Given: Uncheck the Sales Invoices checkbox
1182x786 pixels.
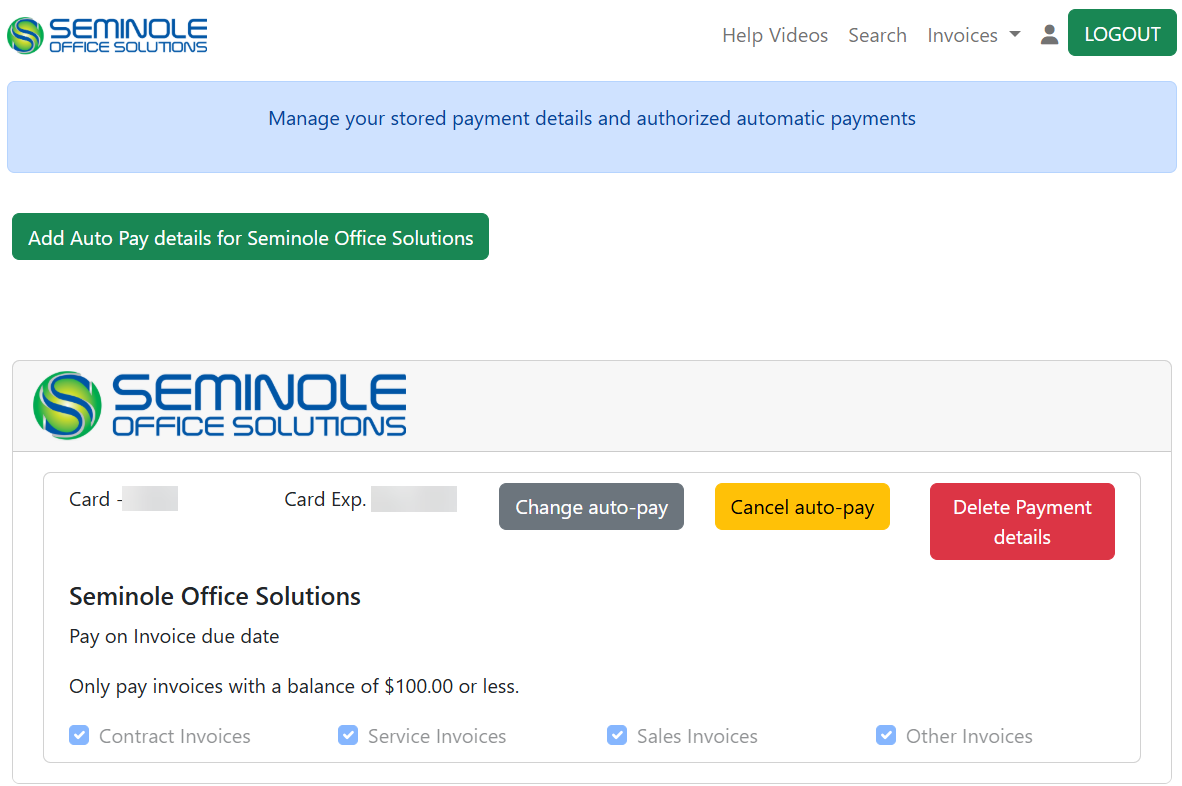Looking at the screenshot, I should pyautogui.click(x=617, y=736).
